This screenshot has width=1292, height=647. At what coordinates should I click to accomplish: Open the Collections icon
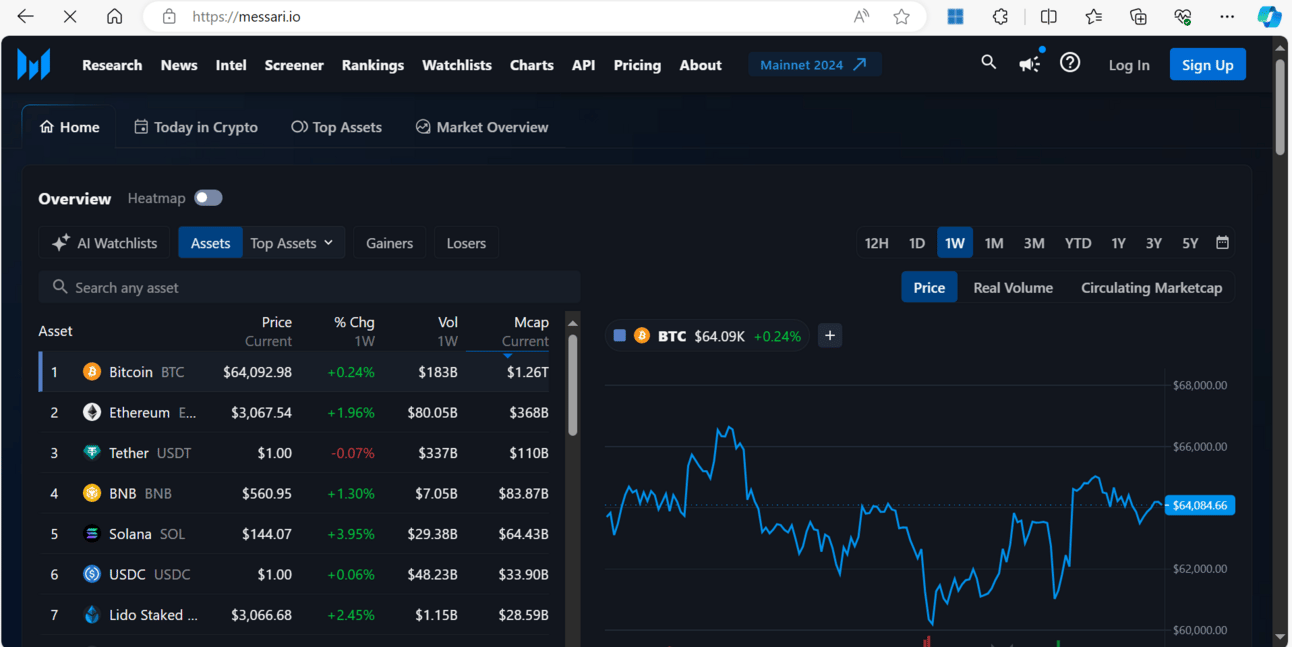tap(1138, 16)
